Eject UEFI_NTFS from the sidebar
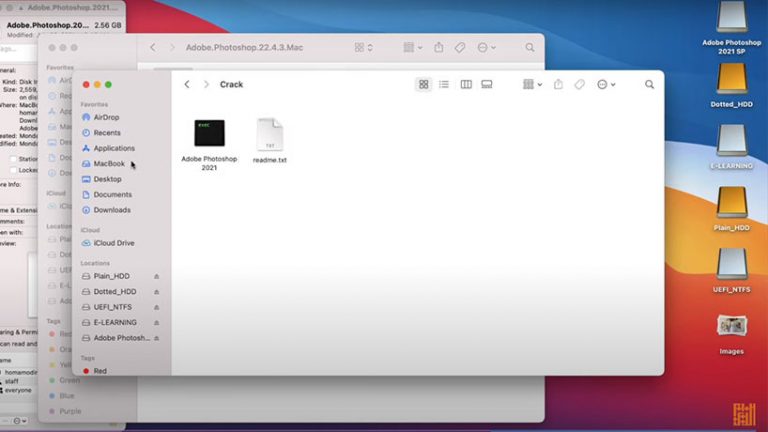768x432 pixels. 157,307
